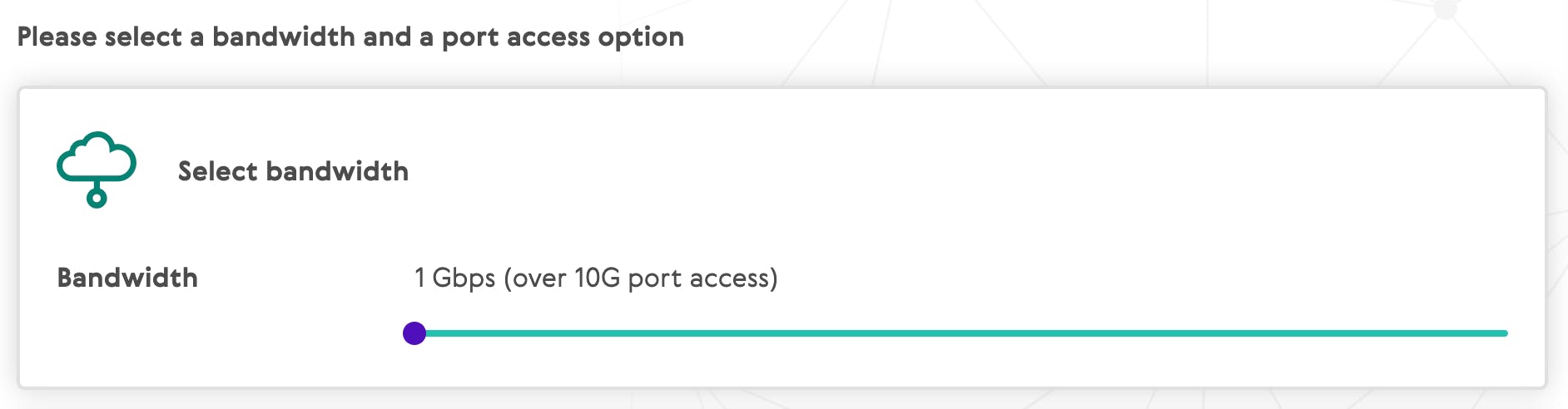Click empty white area of bandwidth card
1568x409 pixels.
click(x=999, y=183)
